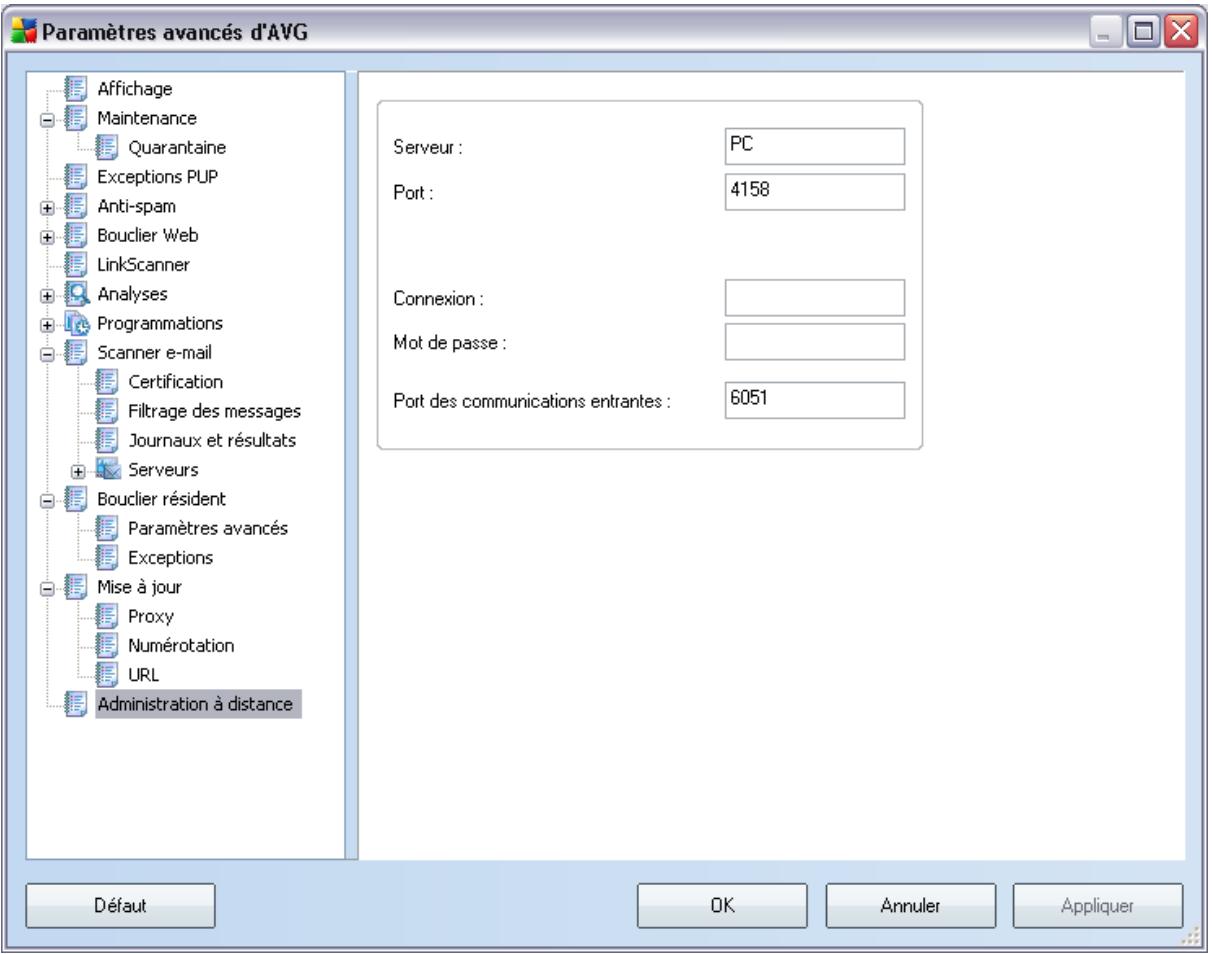Click the Administration à distance icon
The image size is (1212, 954).
click(x=74, y=702)
